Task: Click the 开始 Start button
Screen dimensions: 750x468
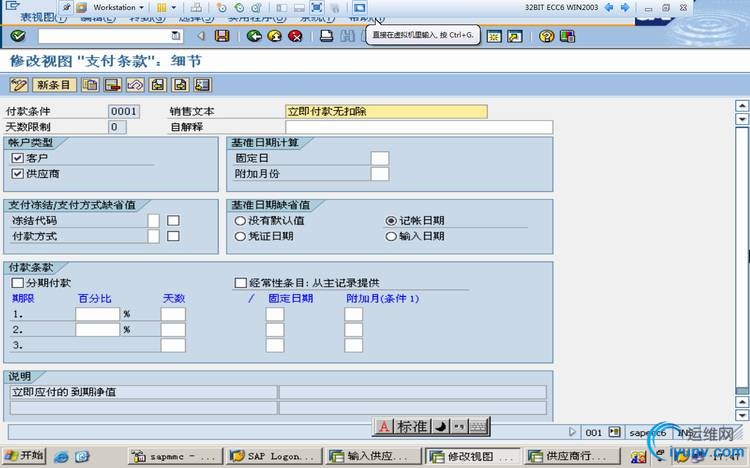Action: click(24, 456)
